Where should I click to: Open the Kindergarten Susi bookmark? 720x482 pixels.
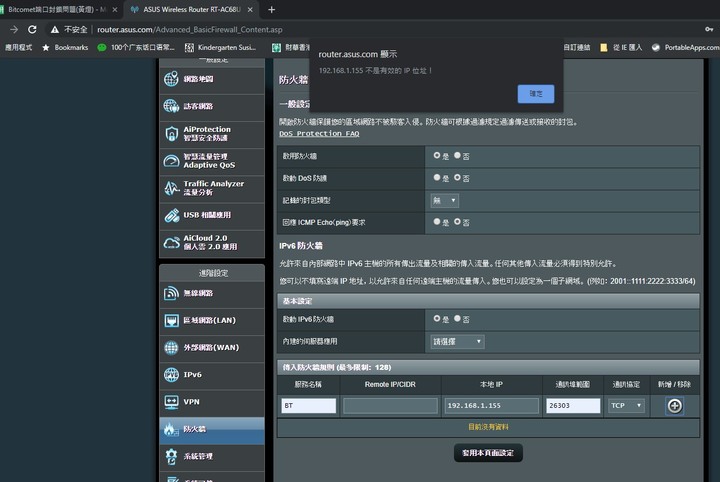click(220, 47)
